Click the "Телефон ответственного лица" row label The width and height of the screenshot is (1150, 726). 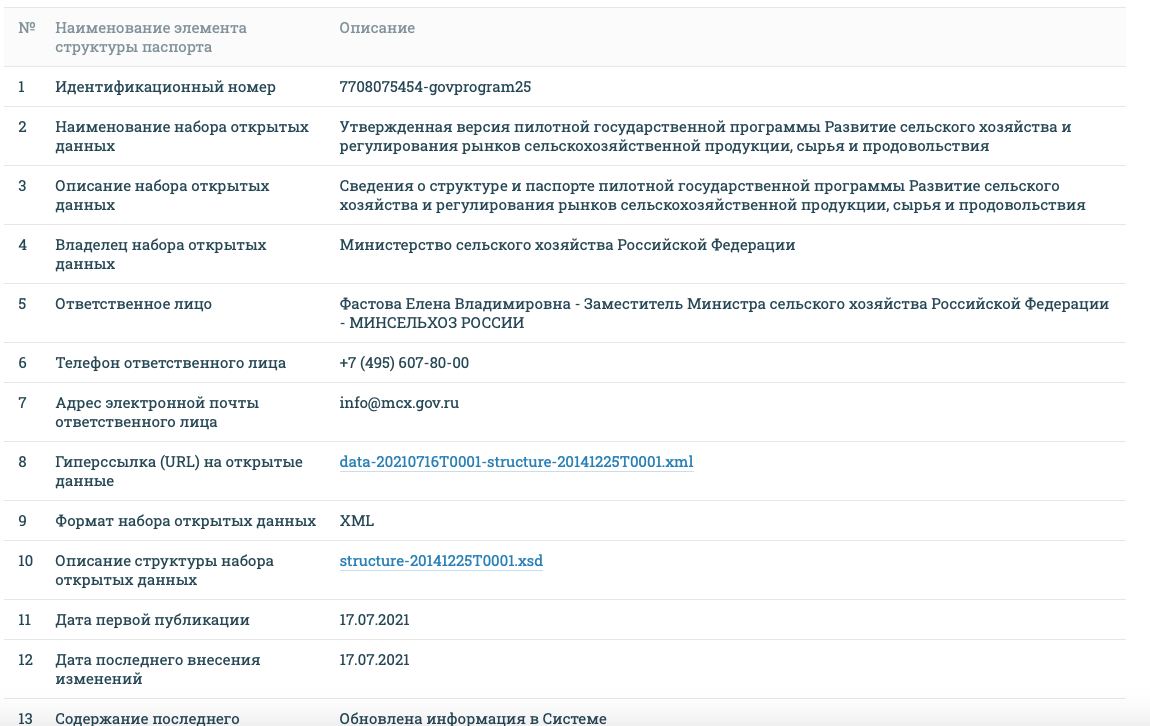pyautogui.click(x=170, y=363)
